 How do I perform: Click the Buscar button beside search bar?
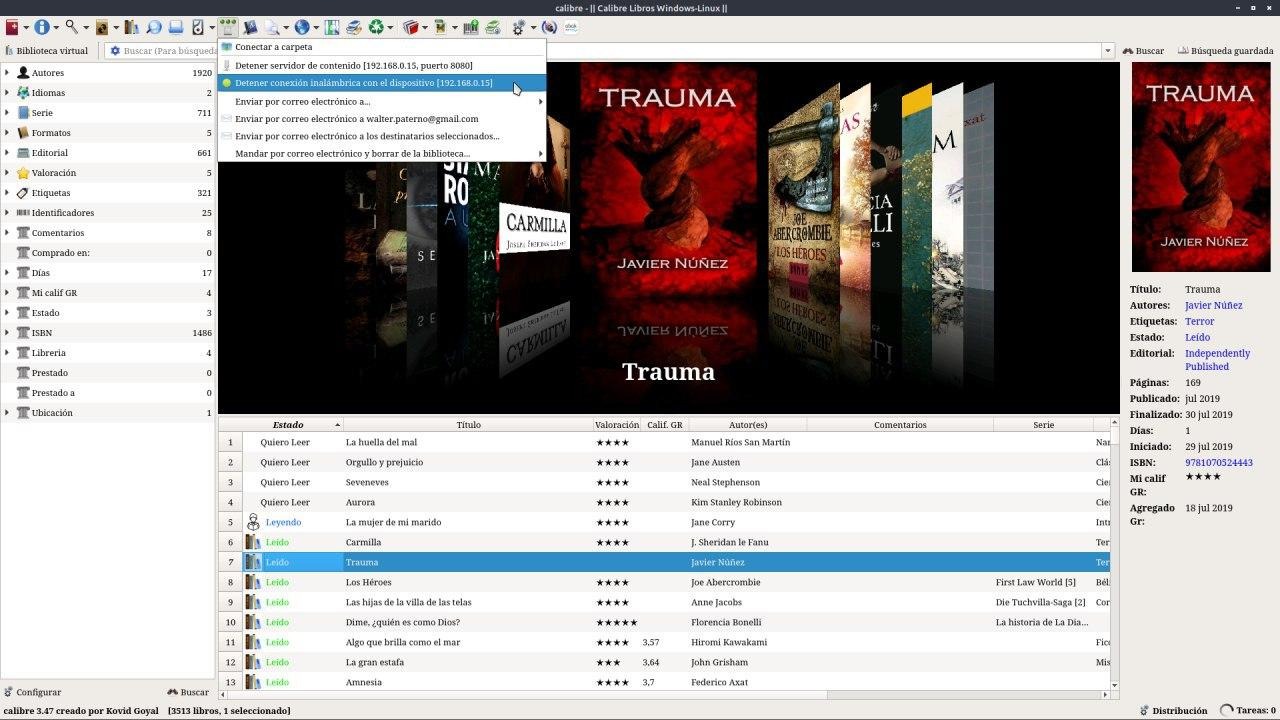click(1143, 51)
